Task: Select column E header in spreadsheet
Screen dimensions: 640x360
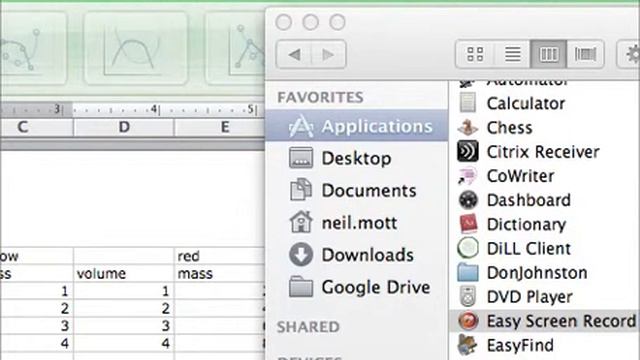Action: pyautogui.click(x=220, y=127)
